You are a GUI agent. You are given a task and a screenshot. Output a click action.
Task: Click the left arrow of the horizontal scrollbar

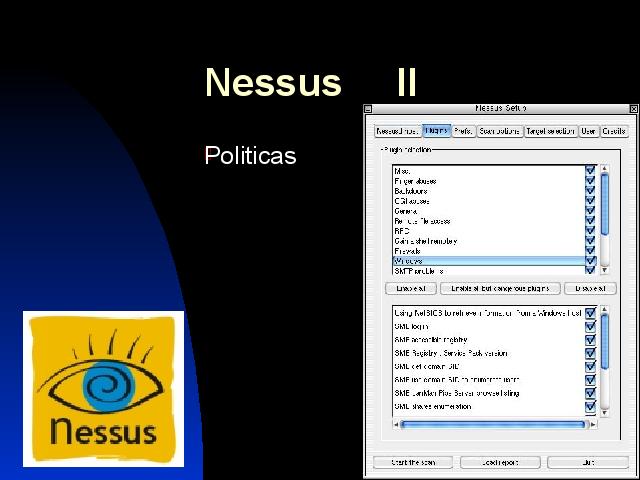pyautogui.click(x=395, y=424)
